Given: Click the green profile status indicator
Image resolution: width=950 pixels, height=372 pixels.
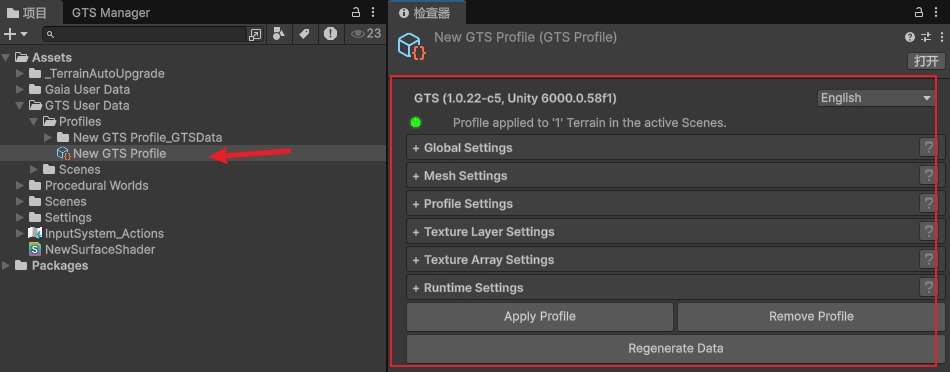Looking at the screenshot, I should (416, 122).
